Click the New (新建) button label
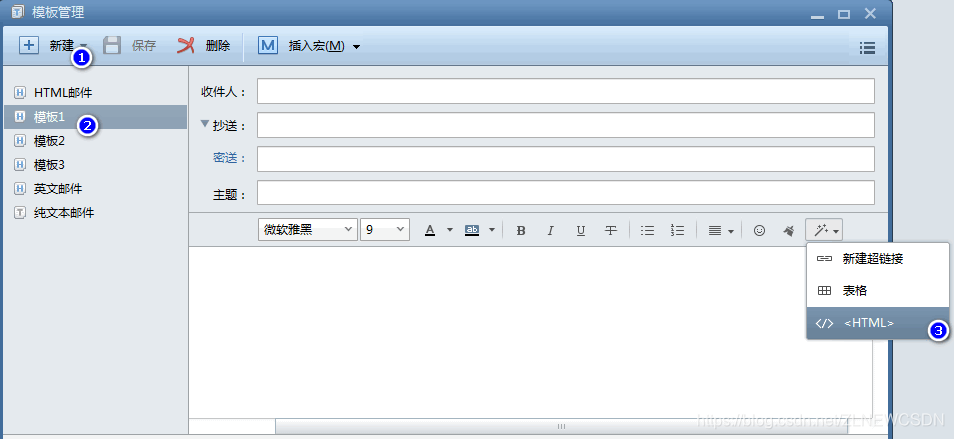 61,46
